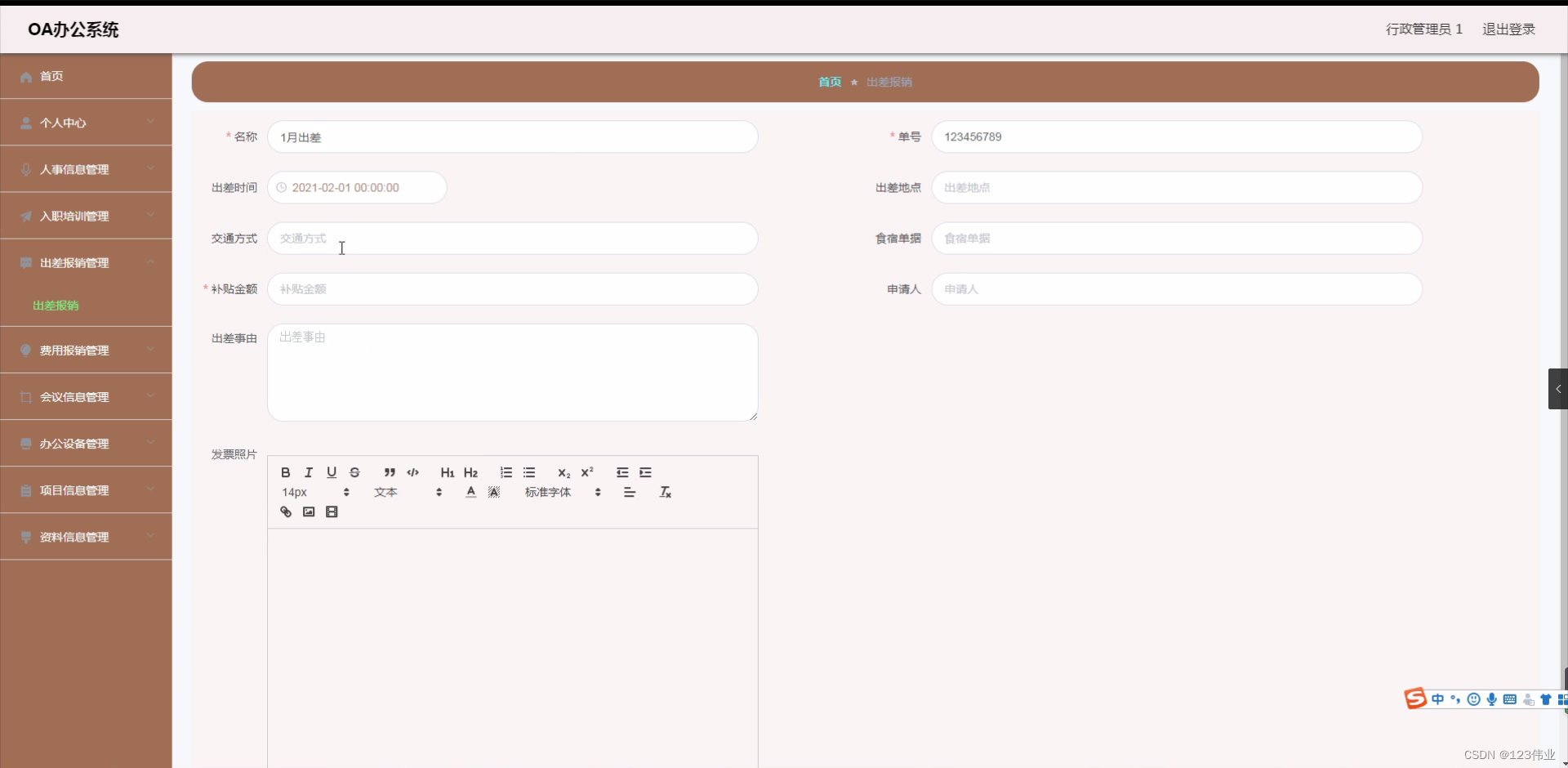Insert a video into 发票照片 editor
The width and height of the screenshot is (1568, 768).
[332, 511]
